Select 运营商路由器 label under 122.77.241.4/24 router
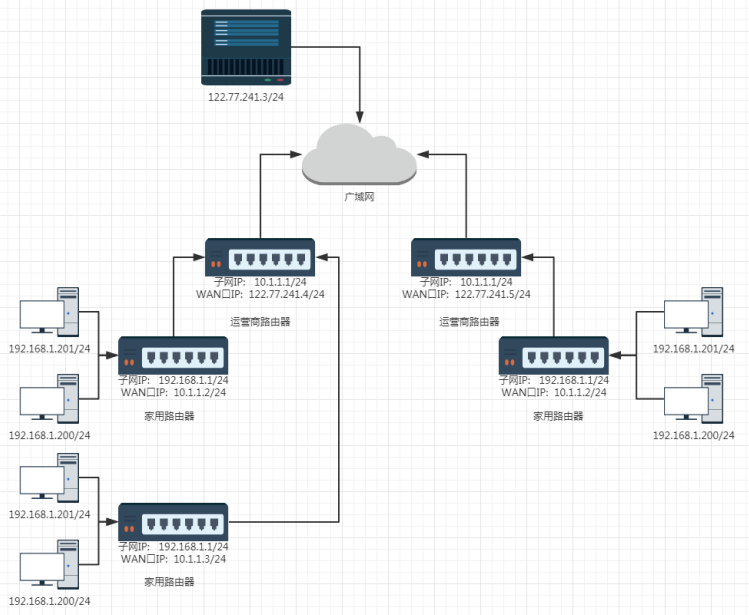Viewport: 749px width, 615px height. [x=260, y=322]
